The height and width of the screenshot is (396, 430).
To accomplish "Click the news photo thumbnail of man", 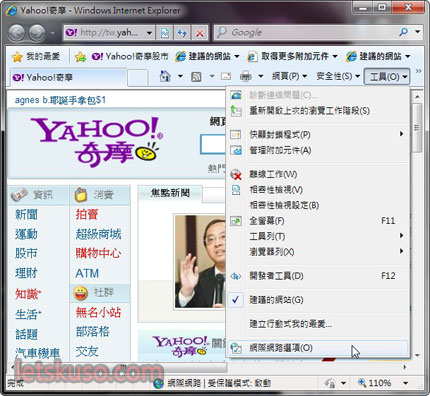I will pyautogui.click(x=200, y=261).
